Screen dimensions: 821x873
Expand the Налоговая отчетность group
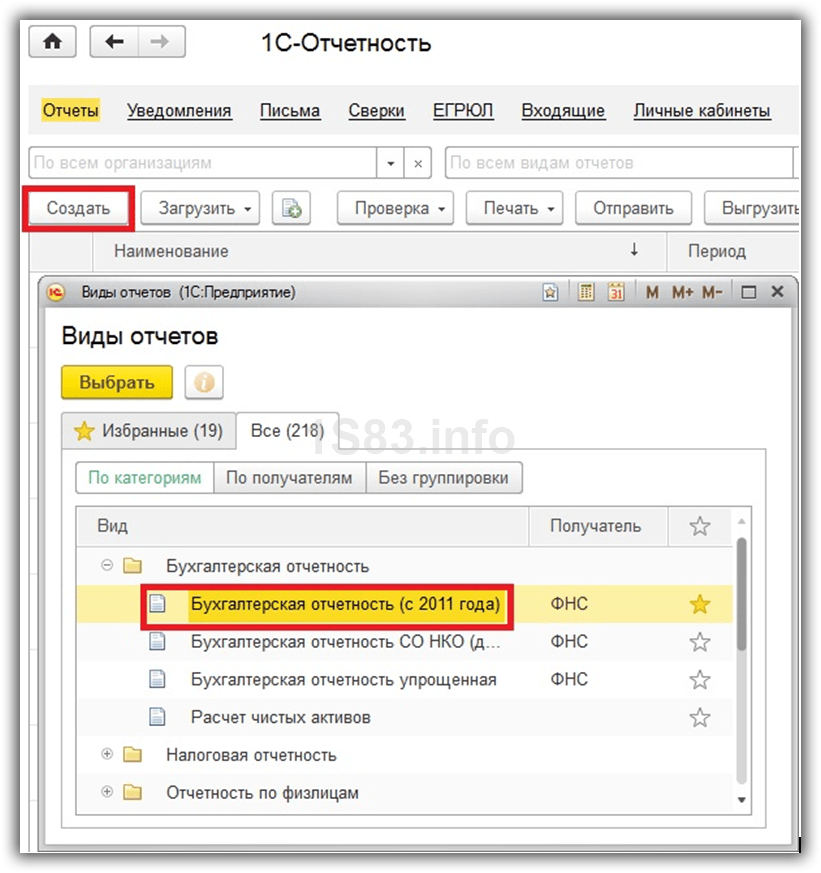click(107, 754)
